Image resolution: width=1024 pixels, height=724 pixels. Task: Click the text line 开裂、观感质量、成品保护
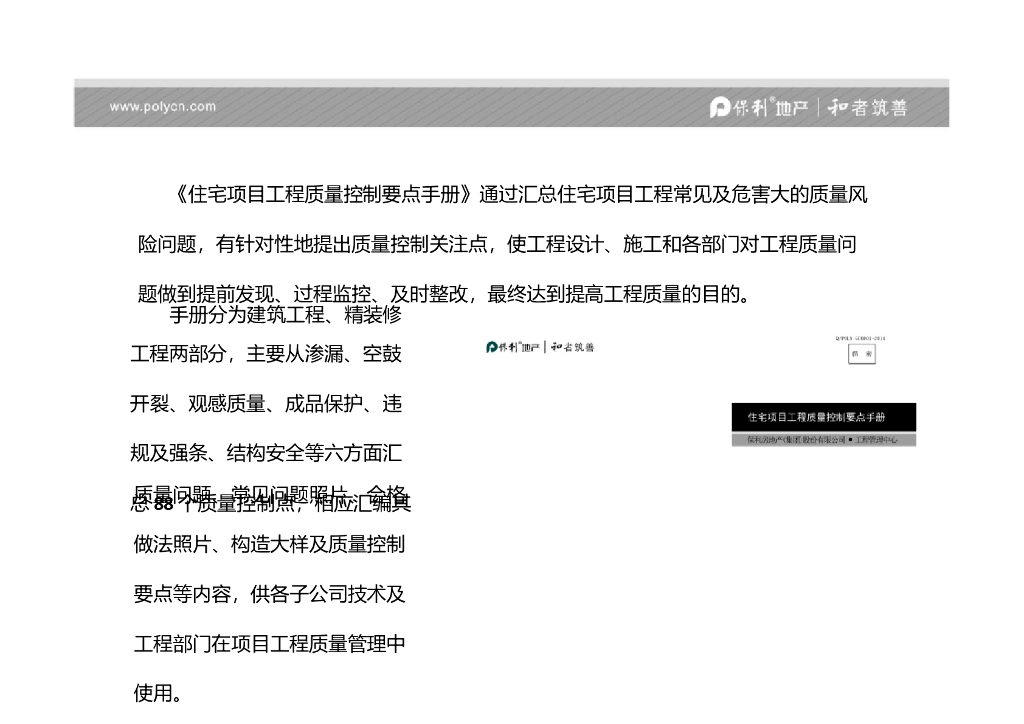(x=266, y=404)
